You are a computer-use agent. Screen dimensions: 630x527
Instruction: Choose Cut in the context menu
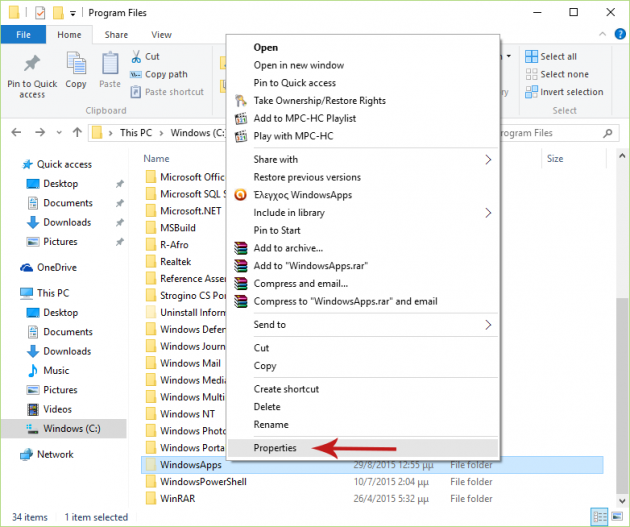pos(364,348)
